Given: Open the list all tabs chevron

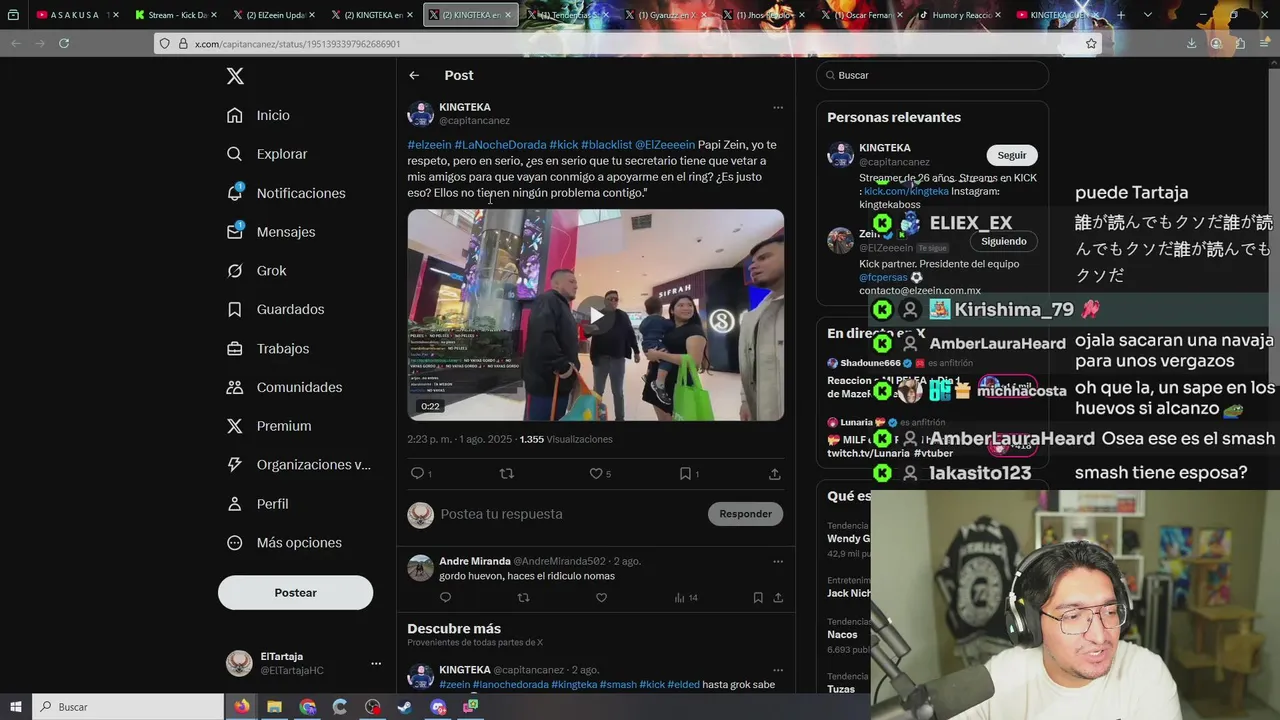Looking at the screenshot, I should click(x=1147, y=15).
